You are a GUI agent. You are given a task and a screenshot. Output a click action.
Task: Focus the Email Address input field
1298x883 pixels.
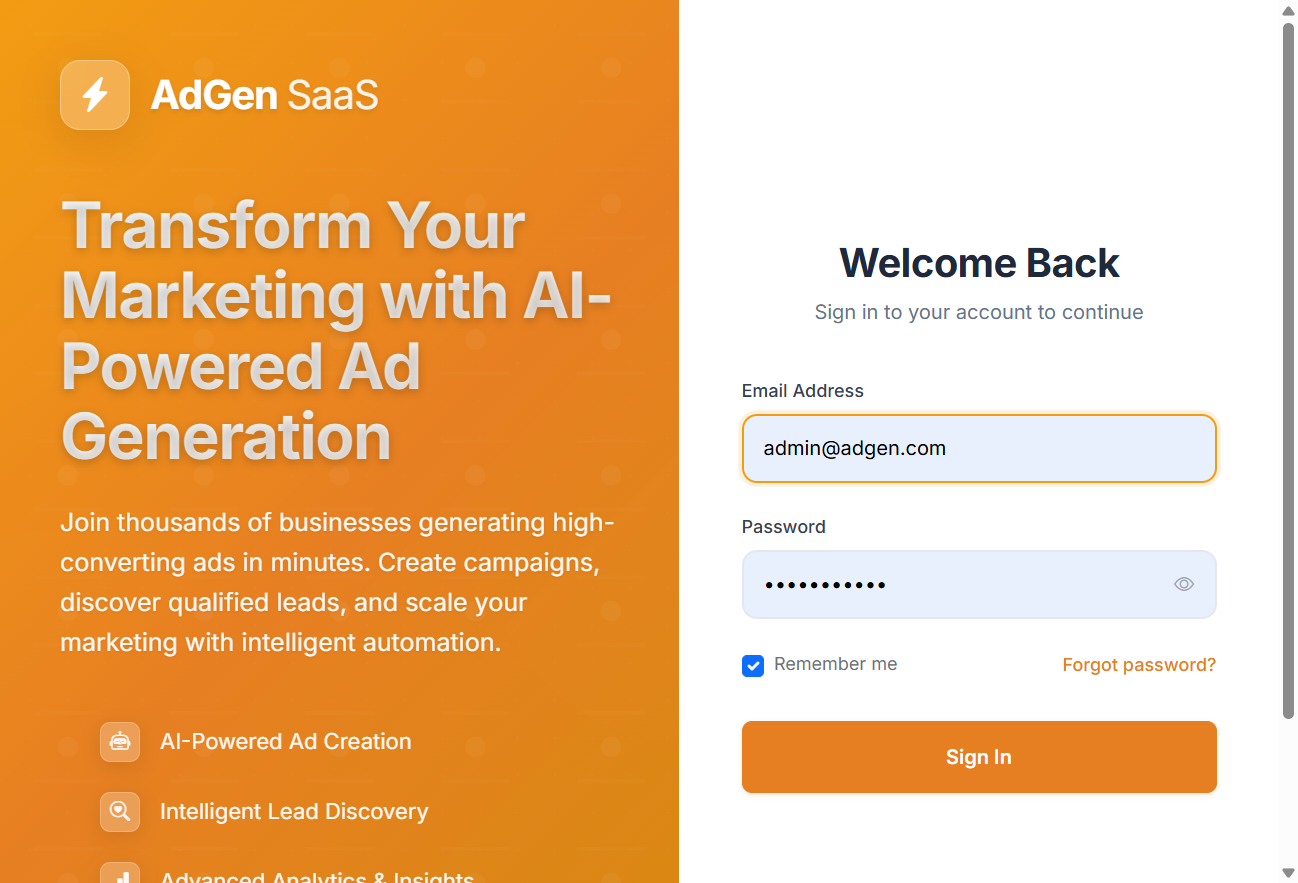click(979, 448)
